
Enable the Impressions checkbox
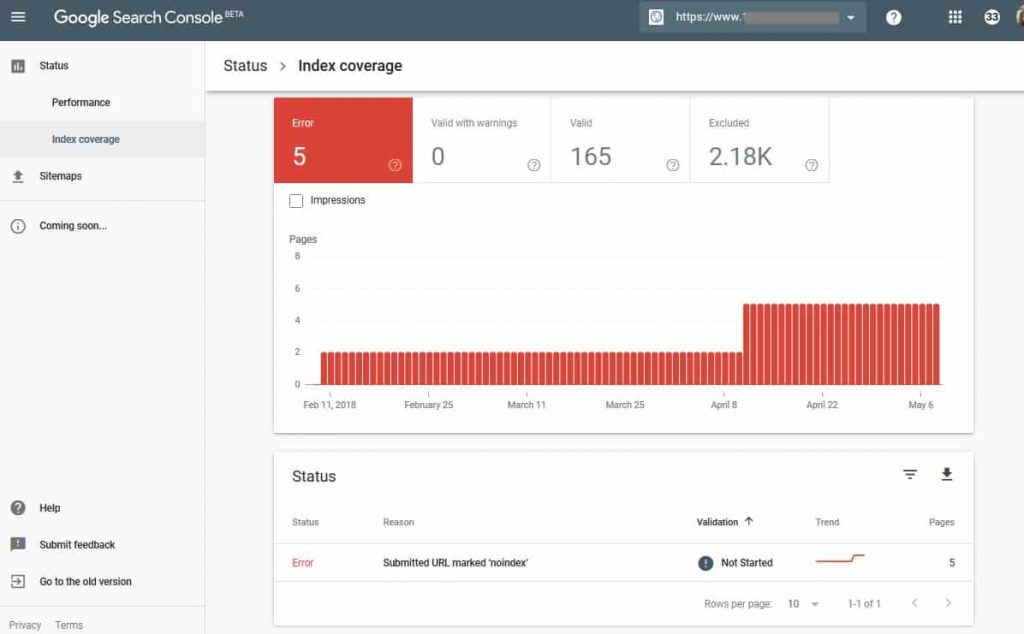296,200
